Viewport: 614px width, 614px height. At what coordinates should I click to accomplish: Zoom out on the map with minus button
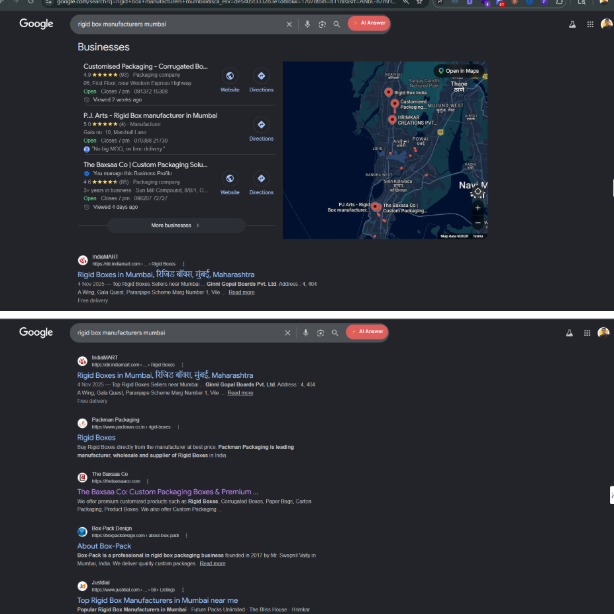[478, 223]
